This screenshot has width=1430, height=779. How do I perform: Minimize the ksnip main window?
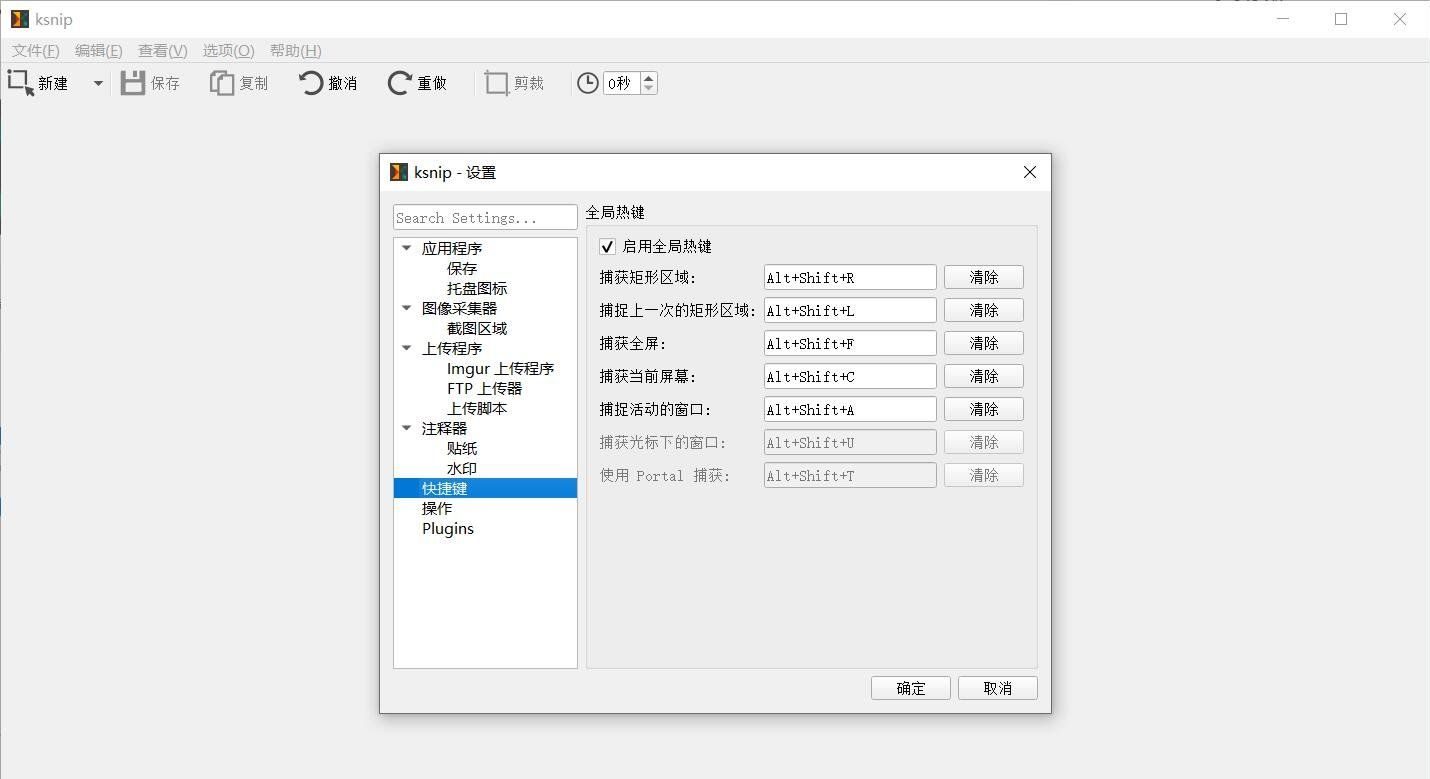click(x=1283, y=19)
